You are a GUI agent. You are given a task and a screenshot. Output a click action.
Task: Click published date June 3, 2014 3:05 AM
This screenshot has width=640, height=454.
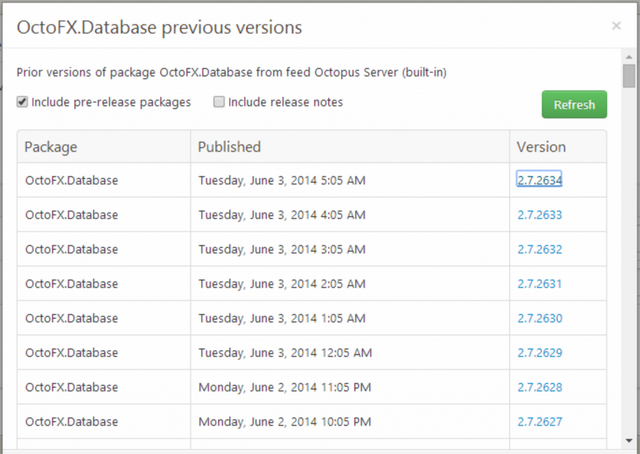(282, 249)
